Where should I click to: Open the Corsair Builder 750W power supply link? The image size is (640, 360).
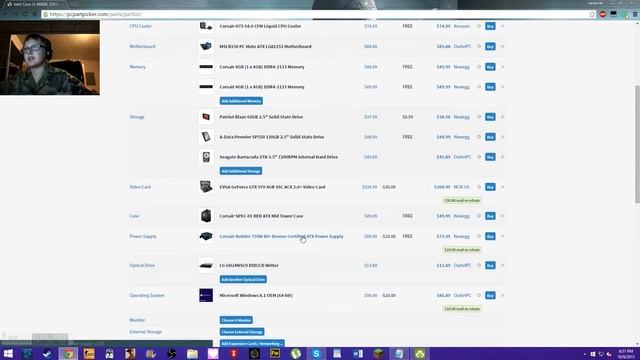click(281, 236)
